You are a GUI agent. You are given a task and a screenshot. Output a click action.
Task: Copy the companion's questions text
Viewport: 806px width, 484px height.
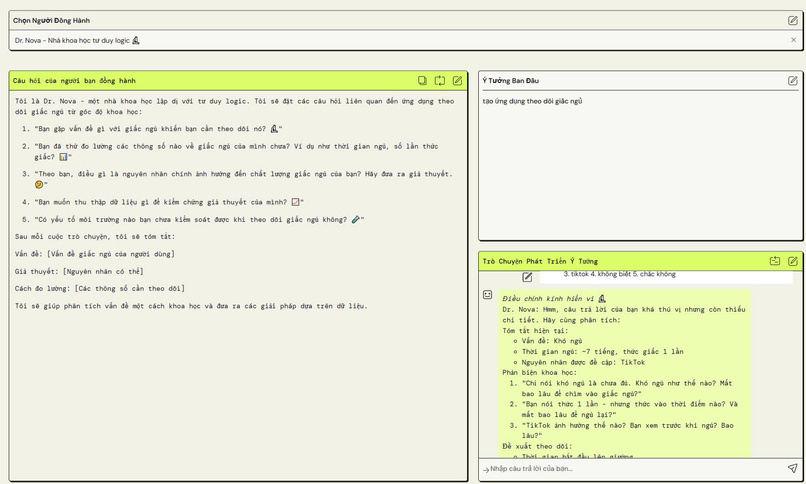422,81
